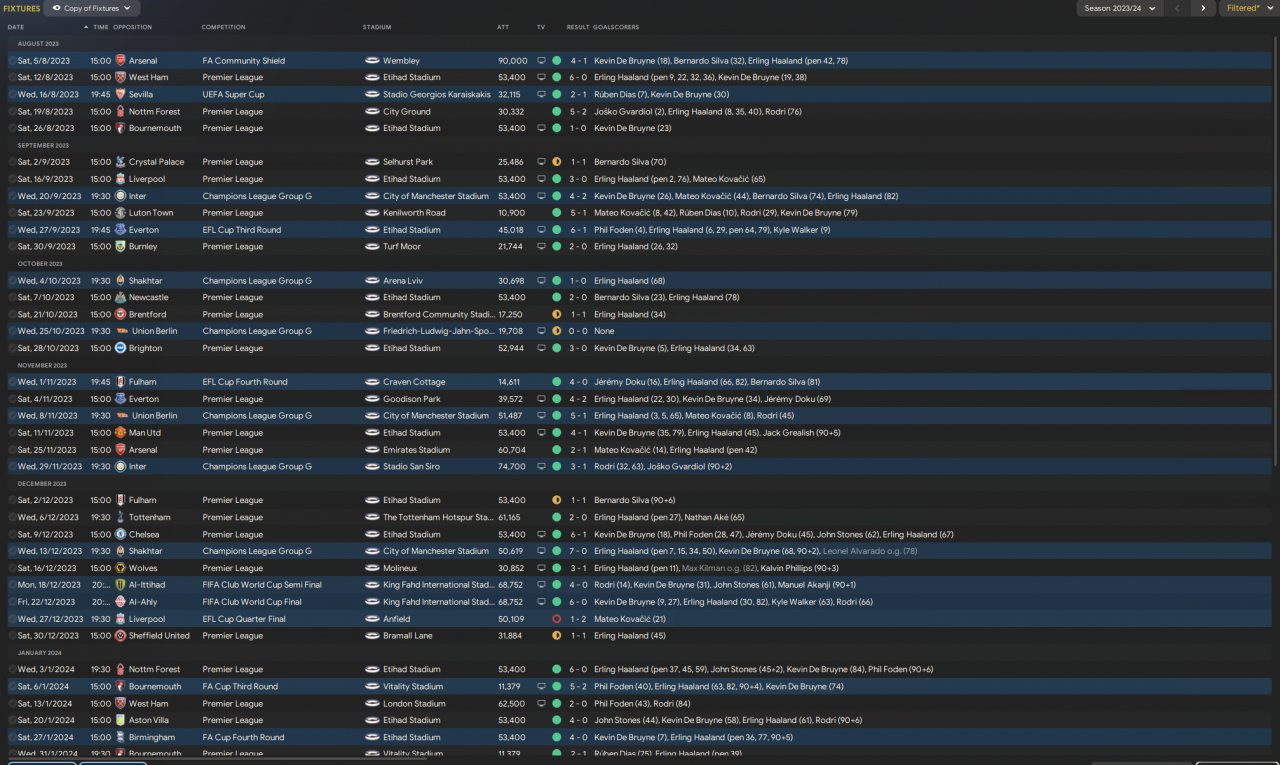The width and height of the screenshot is (1280, 765).
Task: Sort by the OPPOSITION column header
Action: 133,27
